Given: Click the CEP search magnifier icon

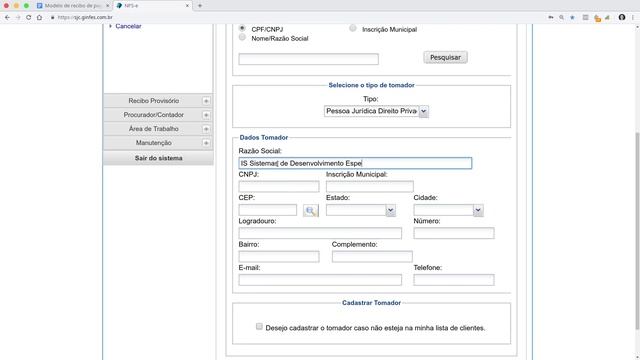Looking at the screenshot, I should coord(311,211).
